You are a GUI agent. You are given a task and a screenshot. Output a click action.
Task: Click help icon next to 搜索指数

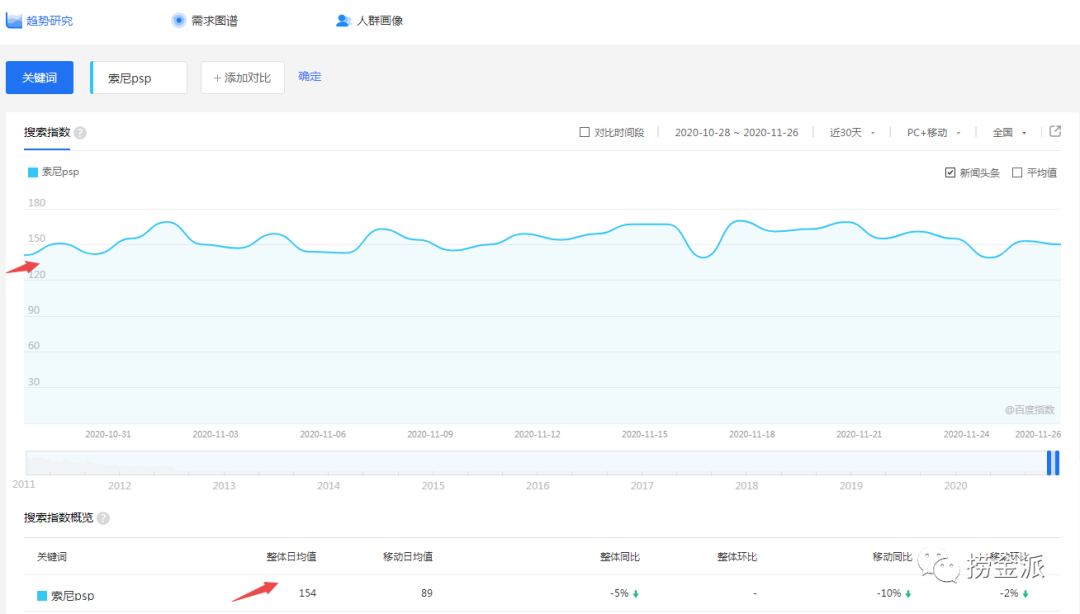point(80,133)
